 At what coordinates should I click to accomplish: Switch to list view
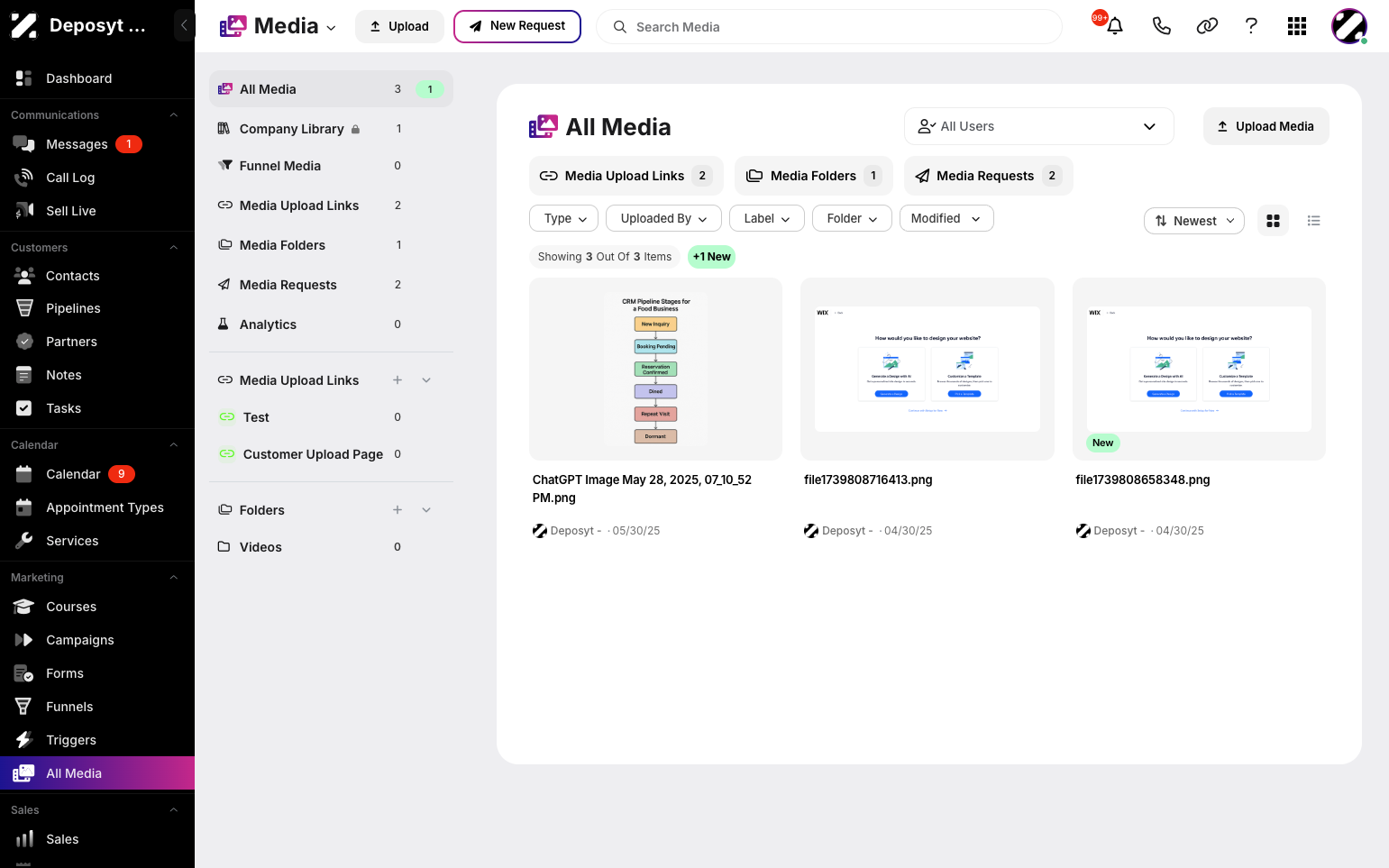tap(1313, 221)
